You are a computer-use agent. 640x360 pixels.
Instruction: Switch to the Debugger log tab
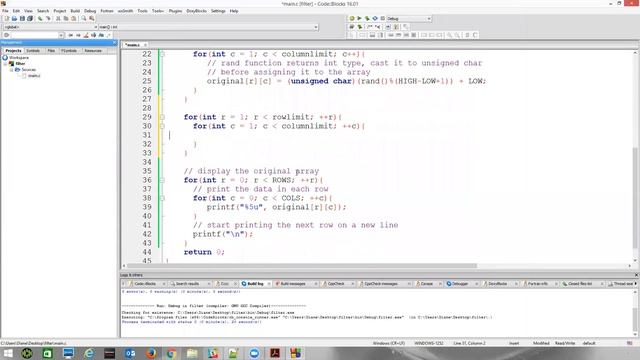point(460,284)
